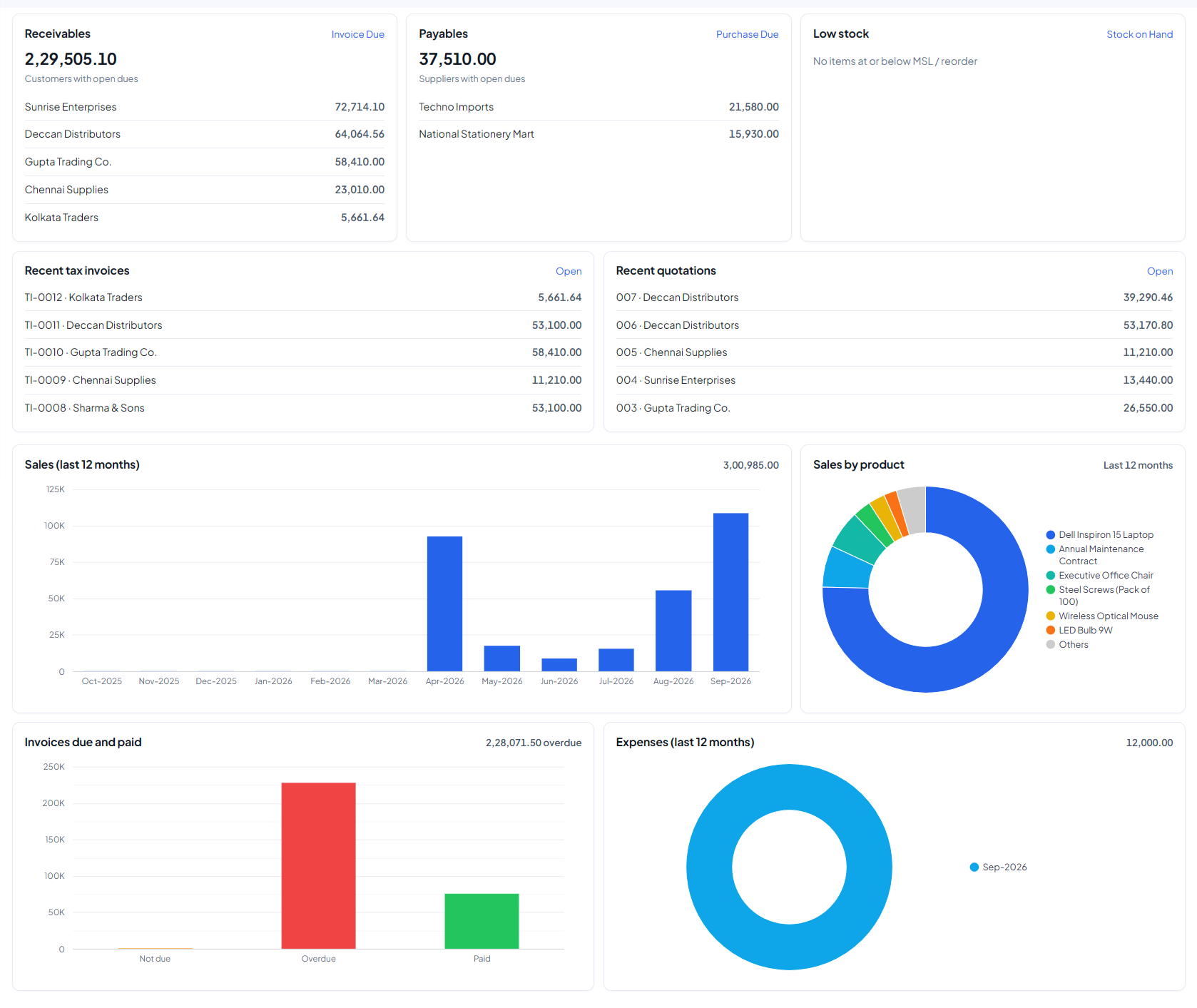Open tax invoice TI-0011 Deccan Distributors

pos(303,325)
